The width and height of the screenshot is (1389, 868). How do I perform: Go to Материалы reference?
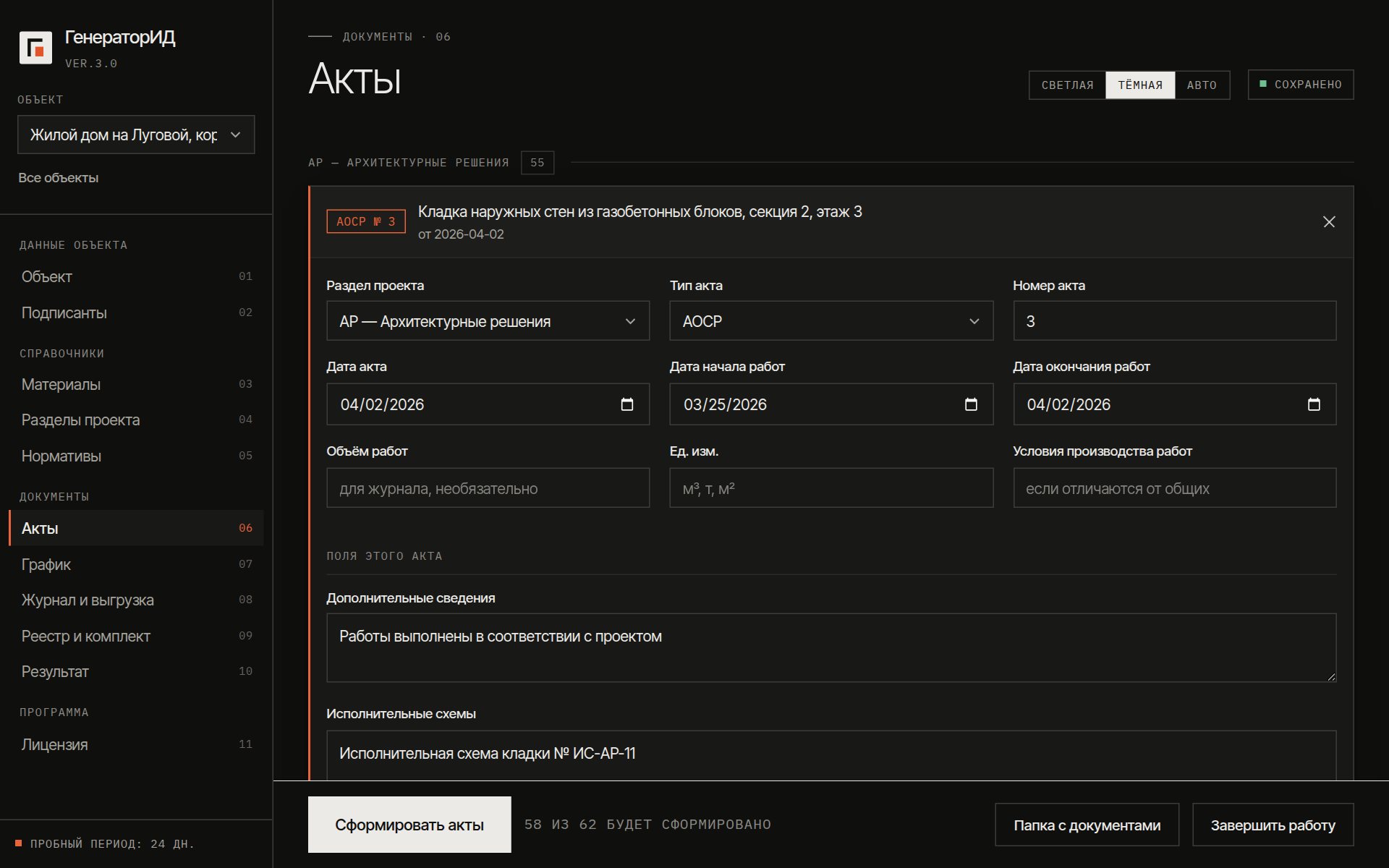pyautogui.click(x=136, y=384)
